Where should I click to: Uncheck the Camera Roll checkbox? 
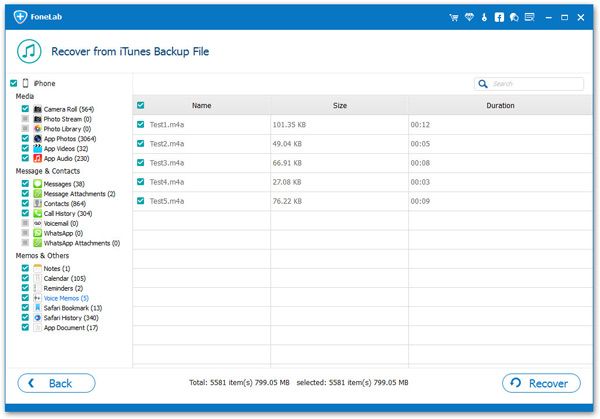click(25, 109)
